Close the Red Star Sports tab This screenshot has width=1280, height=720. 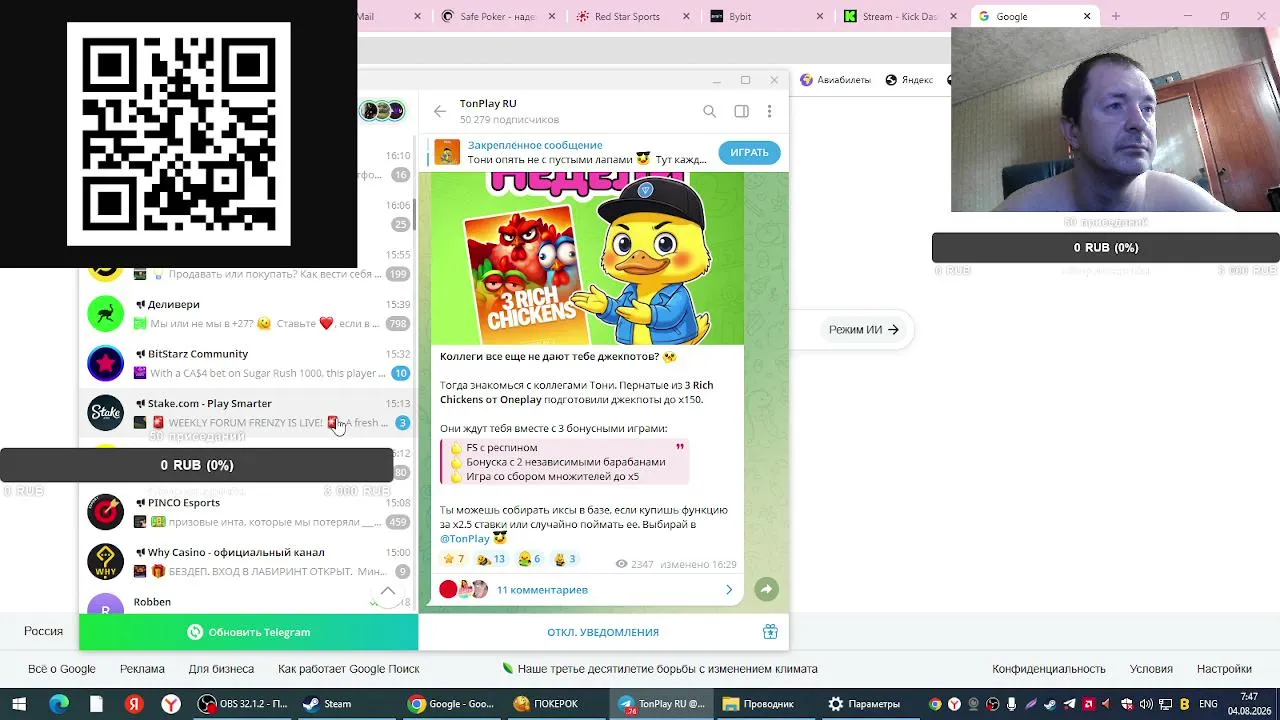(x=686, y=16)
